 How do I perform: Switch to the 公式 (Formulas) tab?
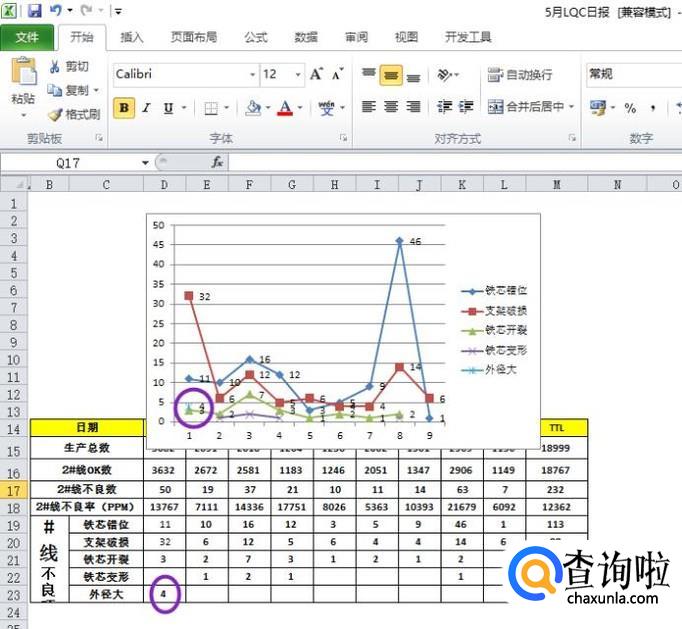256,37
